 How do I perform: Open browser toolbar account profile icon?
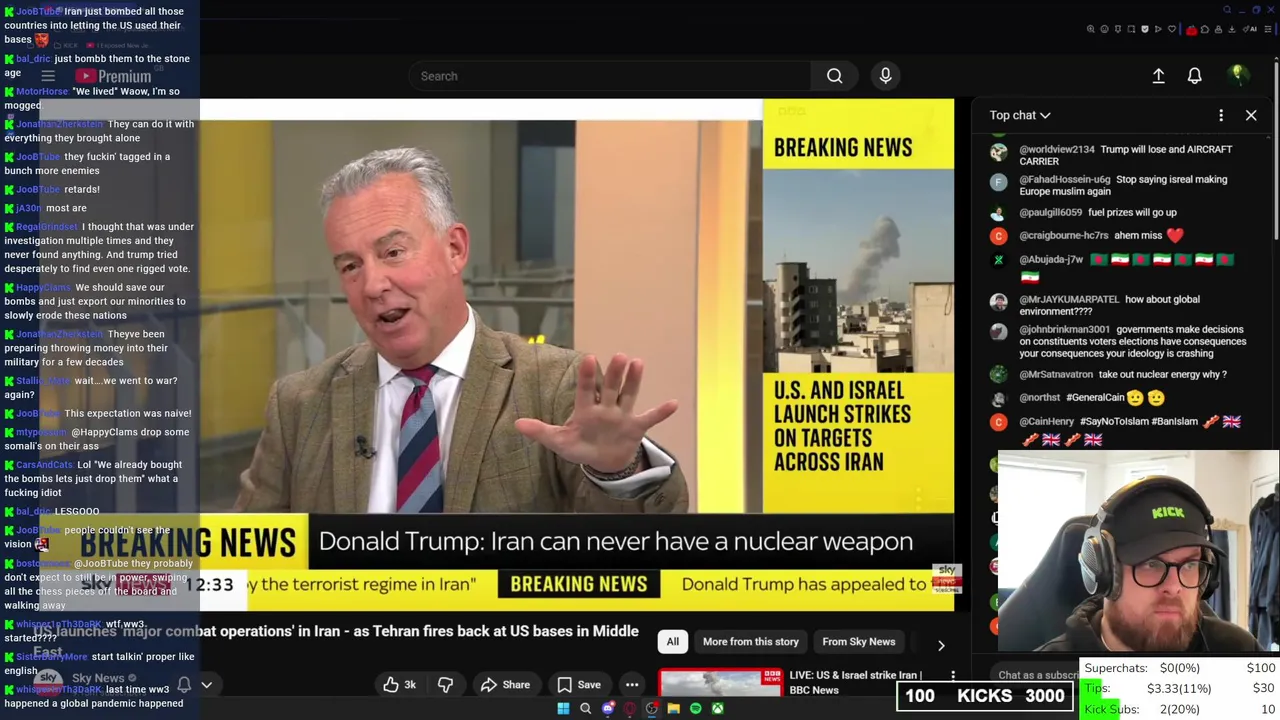coord(1218,29)
